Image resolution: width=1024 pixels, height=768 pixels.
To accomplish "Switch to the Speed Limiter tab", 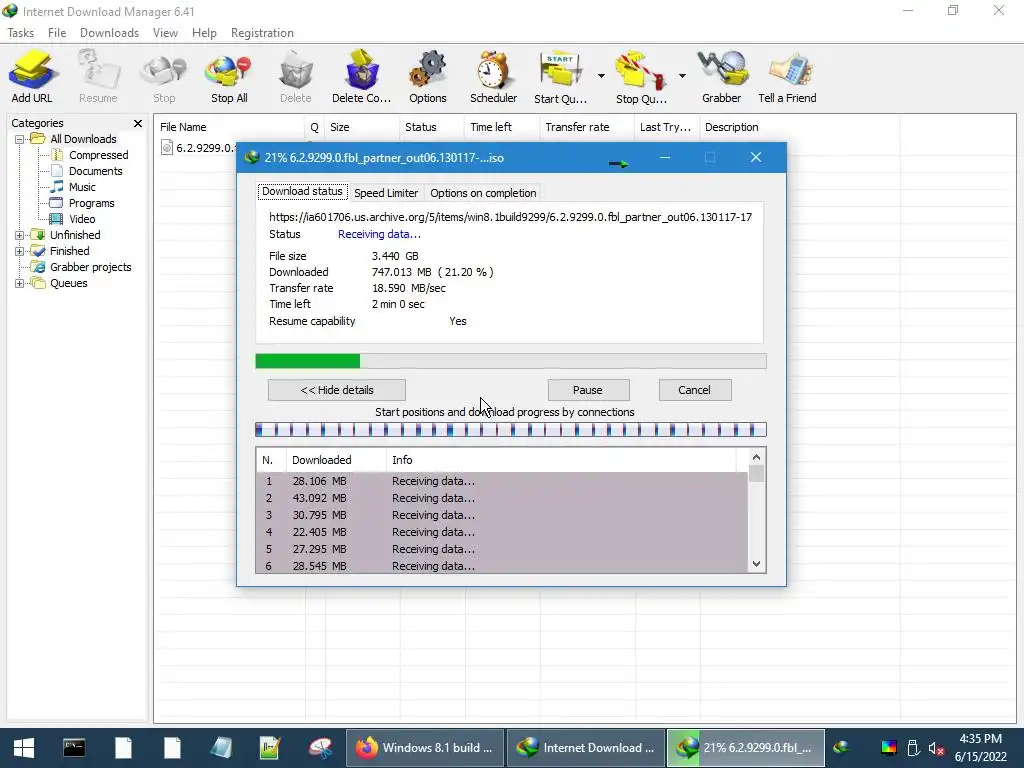I will pos(386,193).
